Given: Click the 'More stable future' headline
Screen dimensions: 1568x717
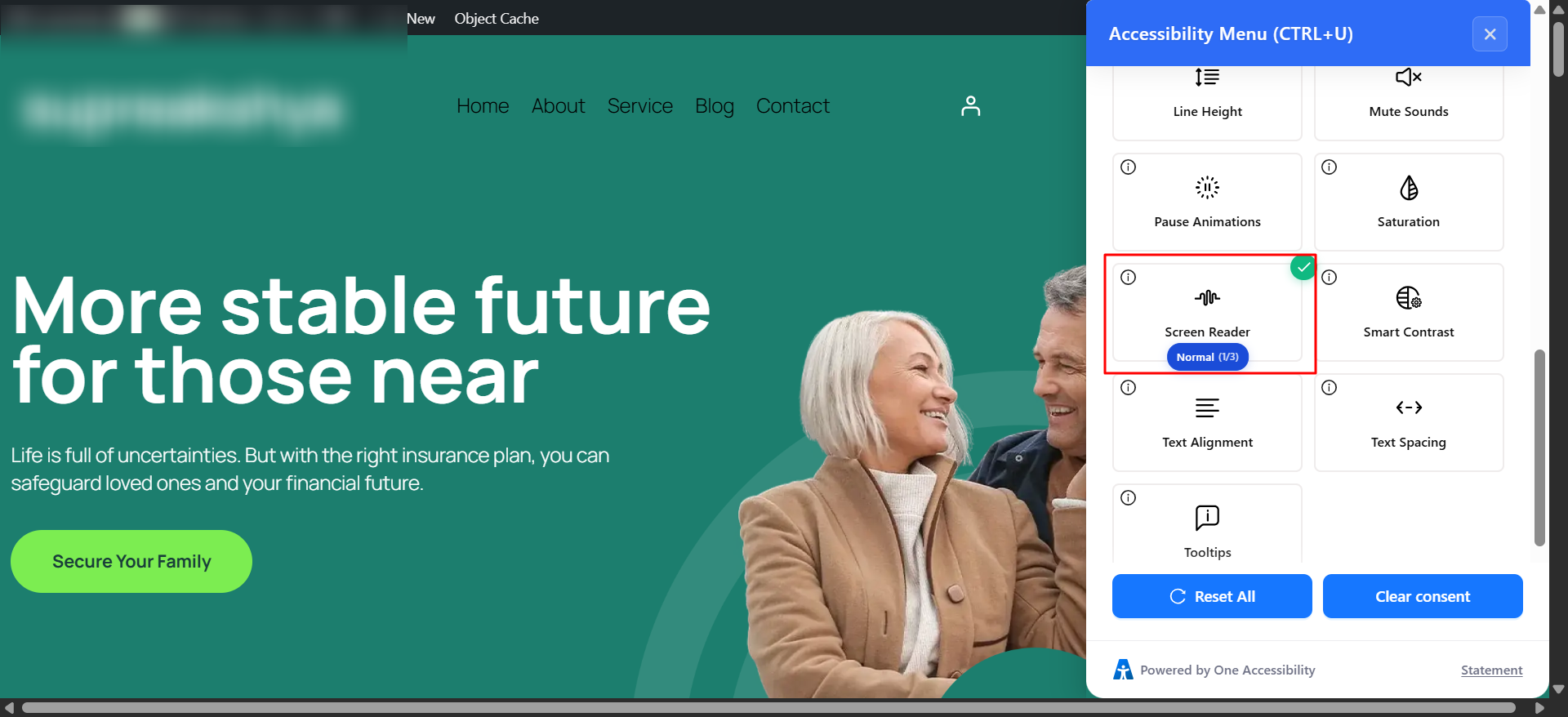Looking at the screenshot, I should 361,341.
